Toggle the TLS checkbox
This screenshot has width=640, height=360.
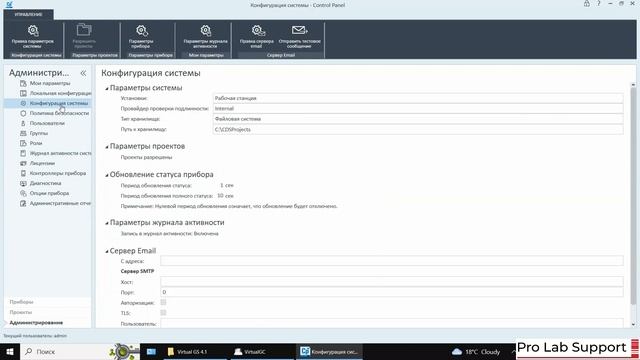point(163,313)
